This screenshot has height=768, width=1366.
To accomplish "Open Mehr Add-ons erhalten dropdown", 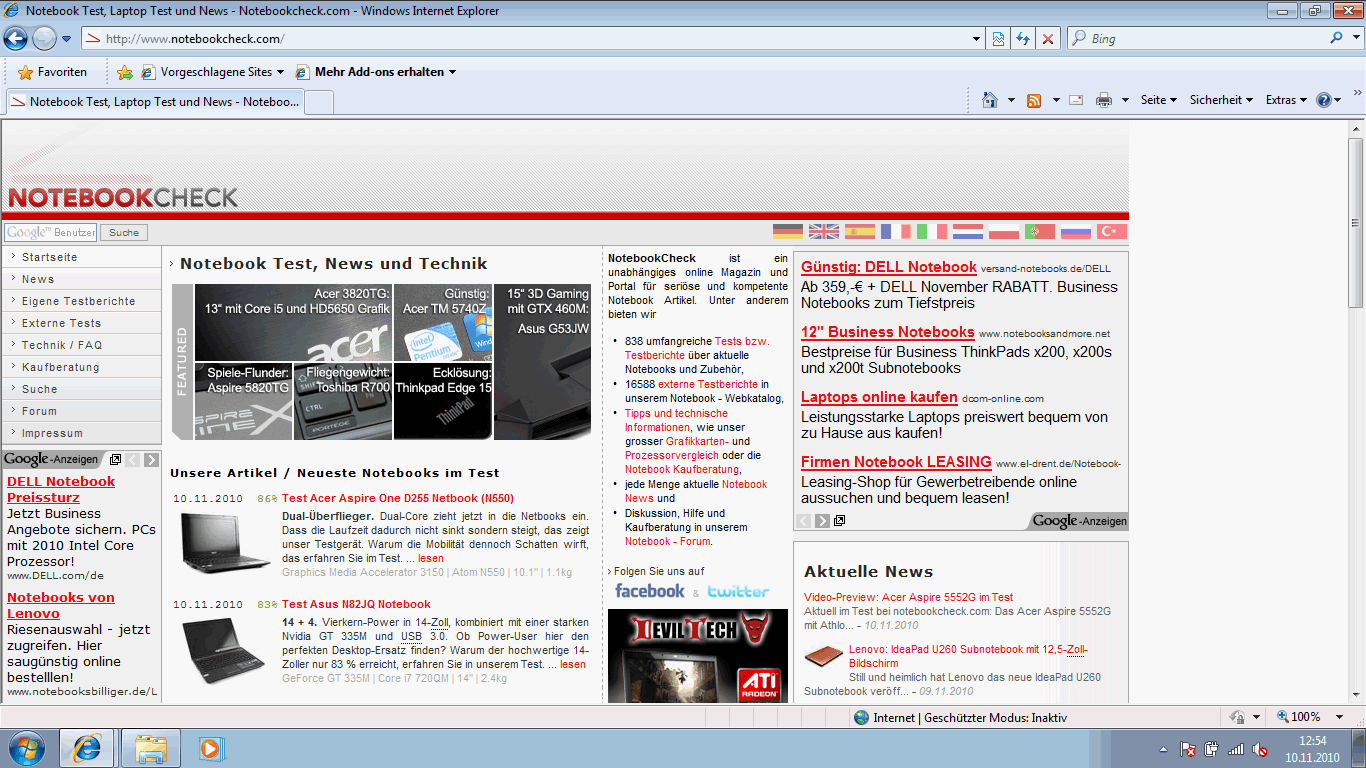I will (x=375, y=72).
